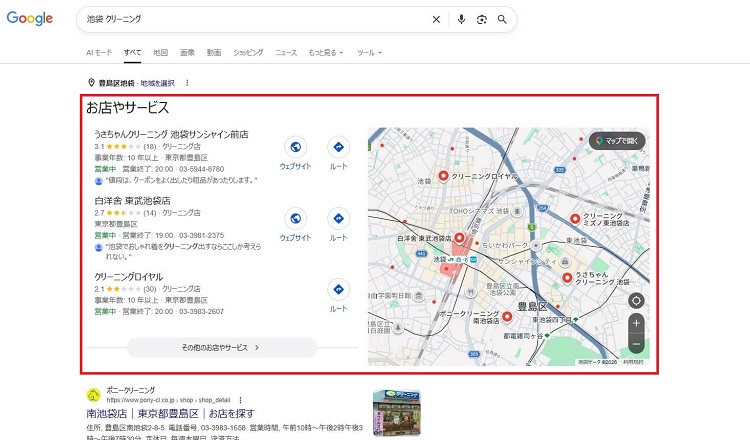Open 白洋舍 東武池袋店 listing title
This screenshot has height=440, width=750.
[x=132, y=201]
